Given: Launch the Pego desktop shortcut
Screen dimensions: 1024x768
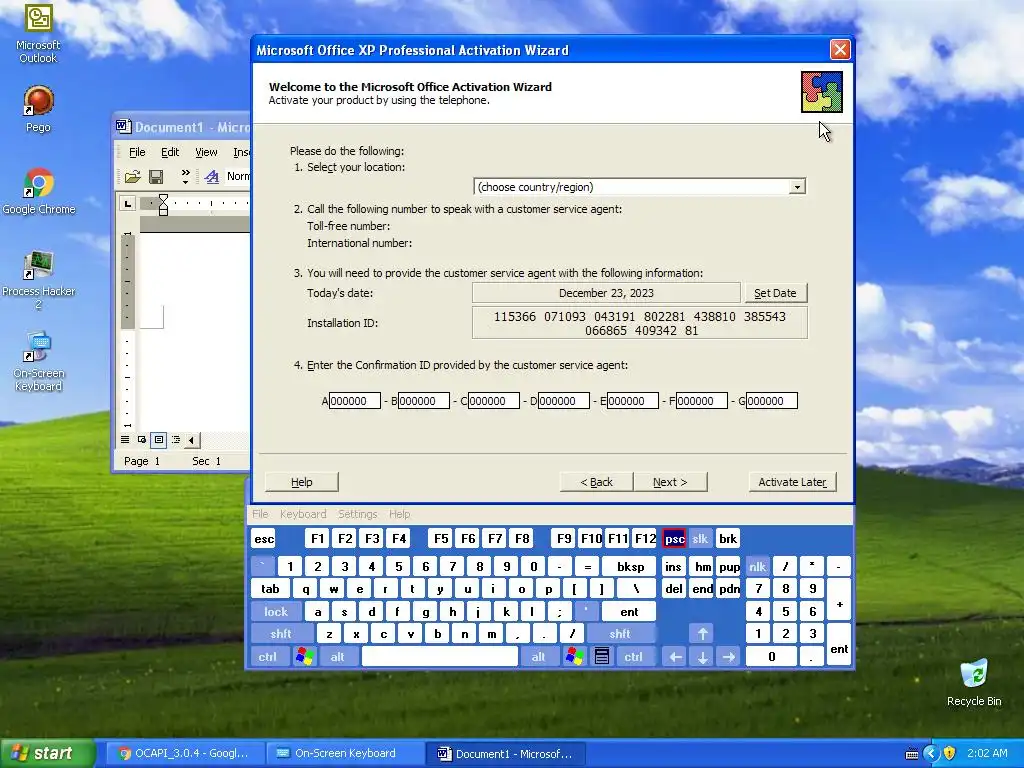Looking at the screenshot, I should [x=39, y=109].
